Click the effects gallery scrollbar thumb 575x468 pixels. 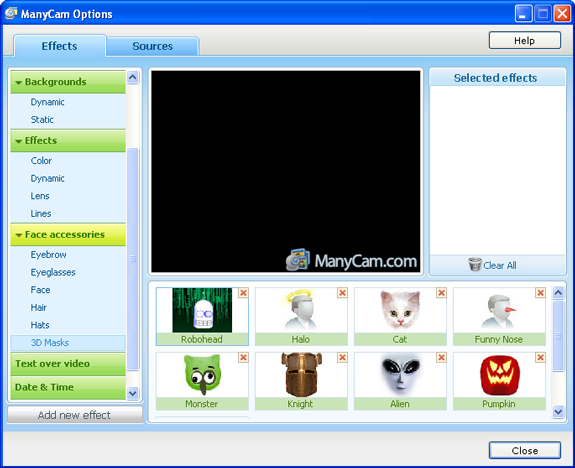[x=558, y=336]
